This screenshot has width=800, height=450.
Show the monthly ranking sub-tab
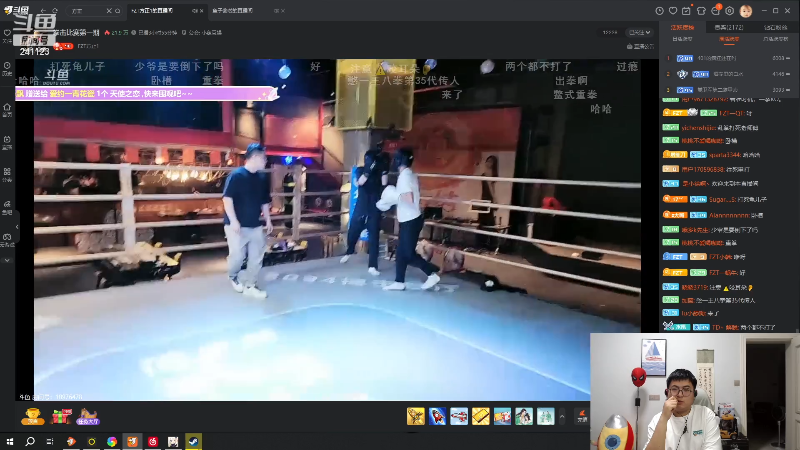pyautogui.click(x=775, y=39)
